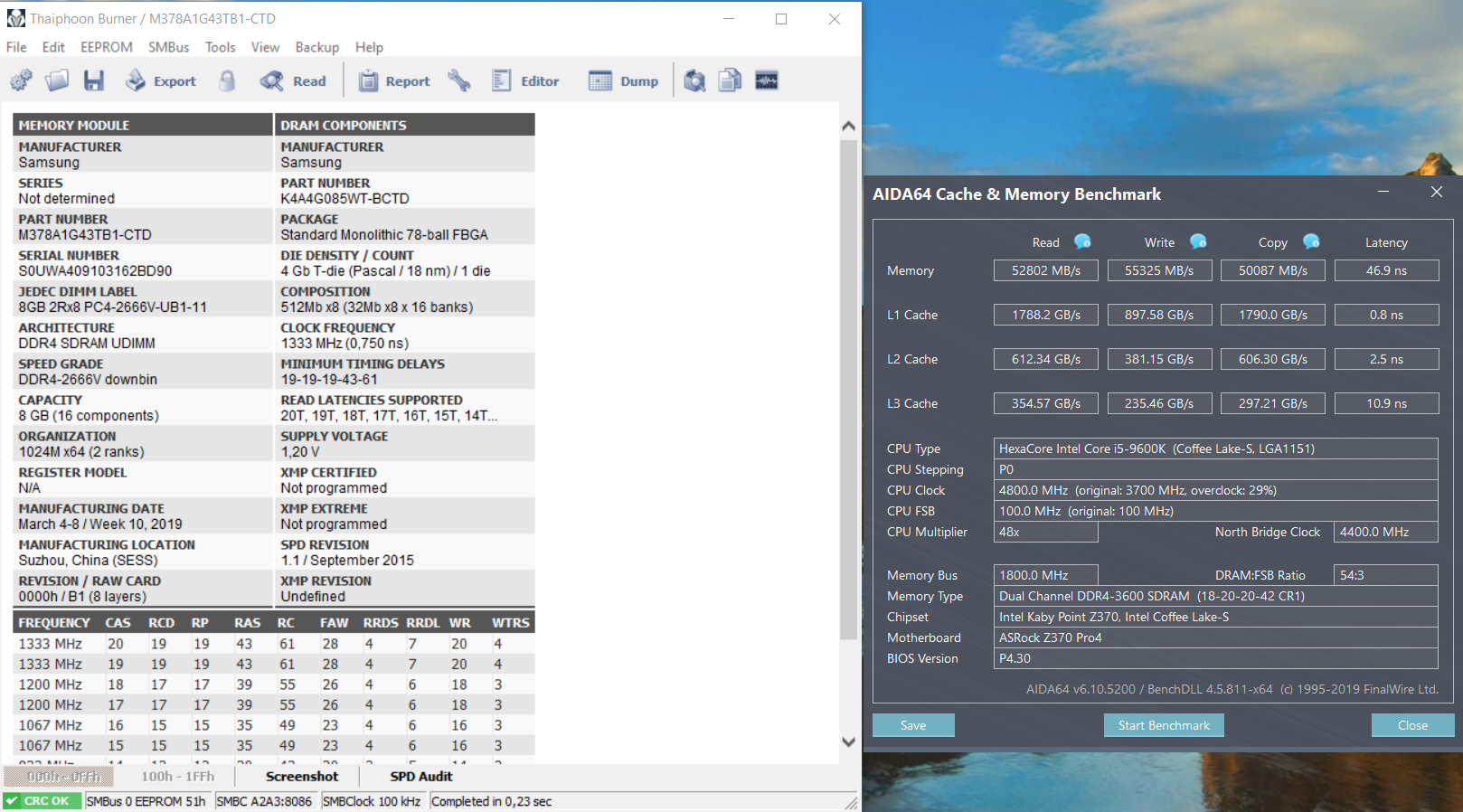The width and height of the screenshot is (1463, 812).
Task: Click the Thaiphoon Burner title bar app icon
Action: (x=16, y=18)
